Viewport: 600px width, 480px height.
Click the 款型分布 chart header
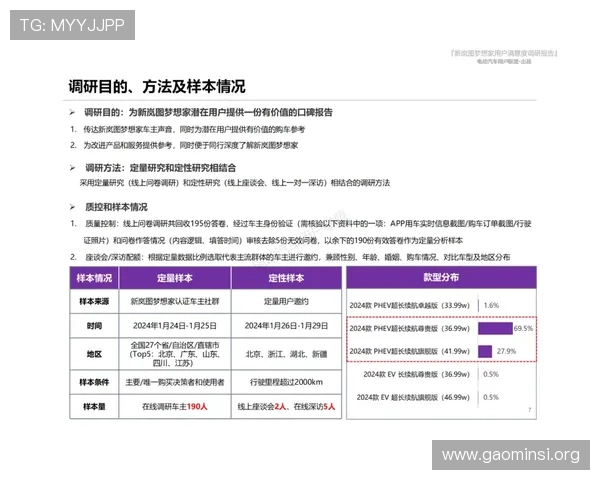(x=441, y=277)
